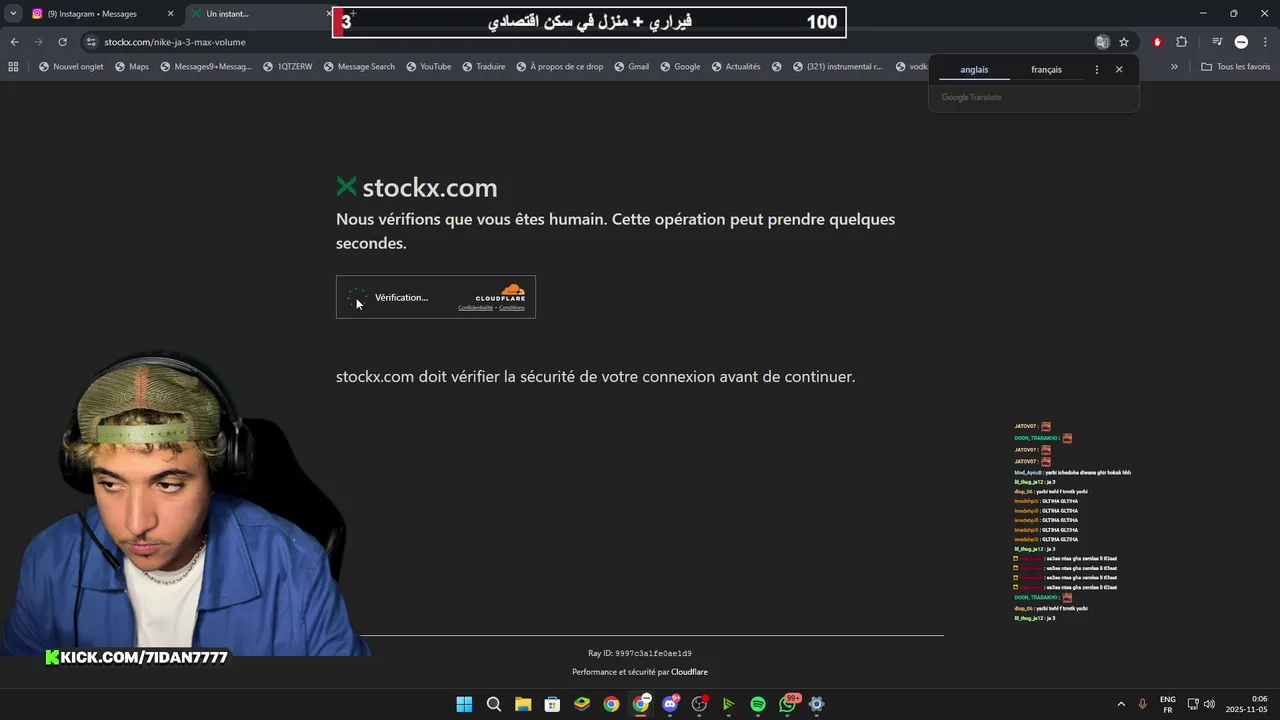
Task: Expand the tab search dropdown arrow
Action: point(13,14)
